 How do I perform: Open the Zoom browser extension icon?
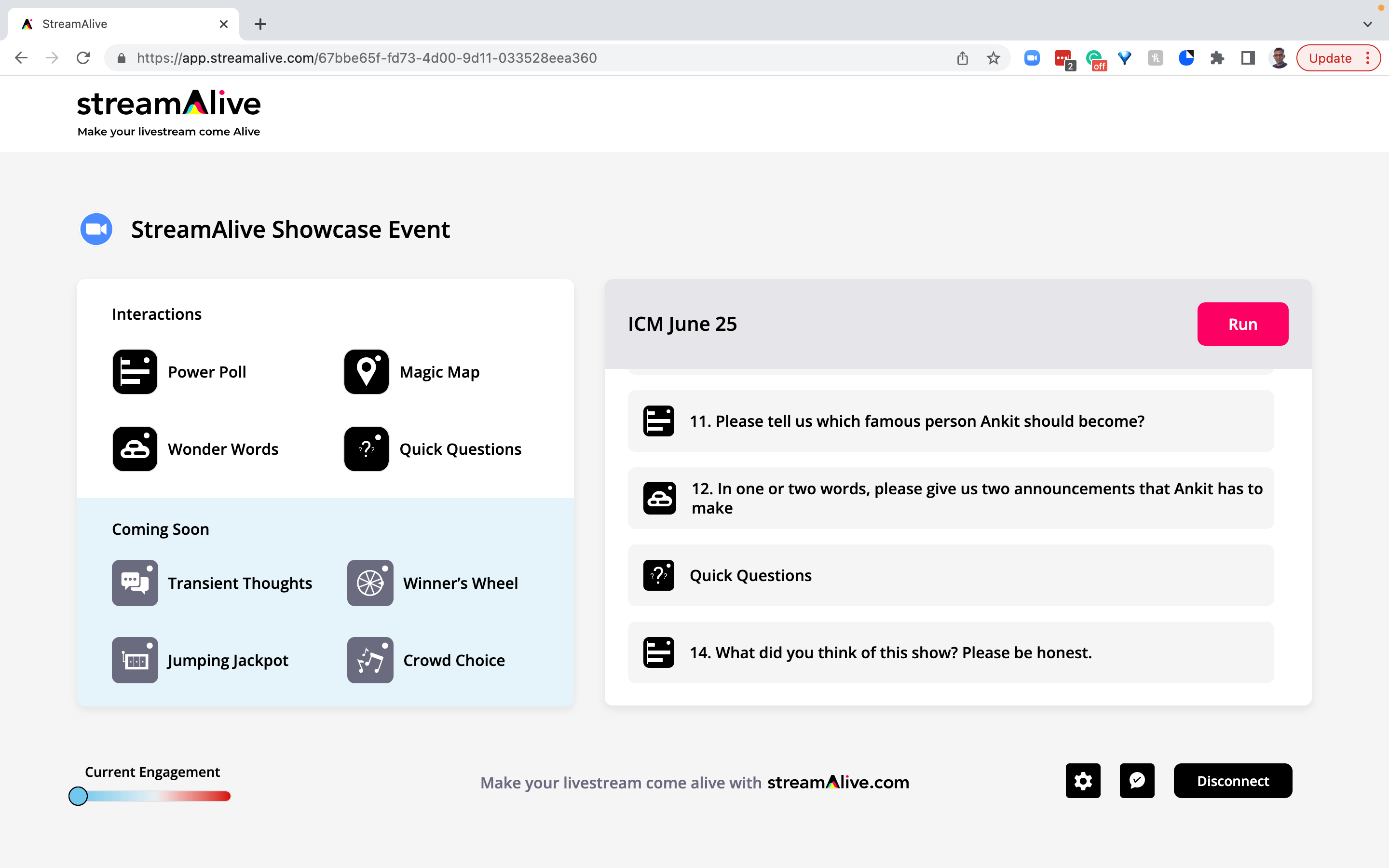[1032, 58]
